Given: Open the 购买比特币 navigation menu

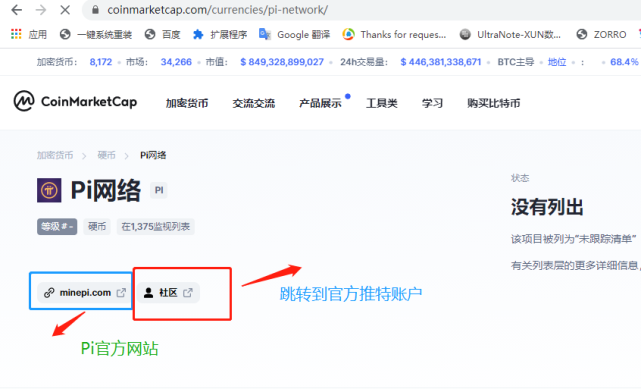Looking at the screenshot, I should 494,103.
